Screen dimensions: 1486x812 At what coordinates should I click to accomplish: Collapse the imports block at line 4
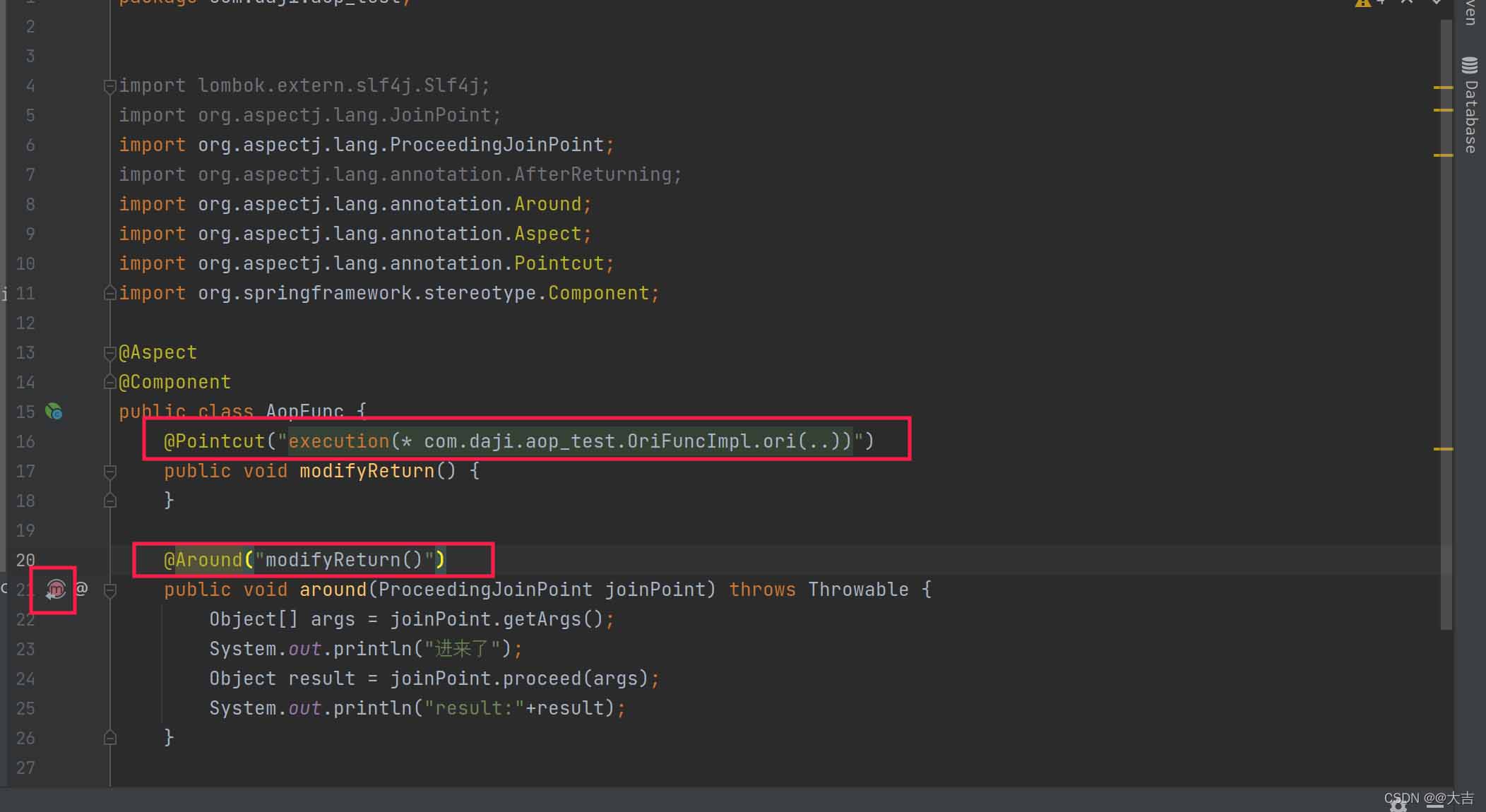109,86
